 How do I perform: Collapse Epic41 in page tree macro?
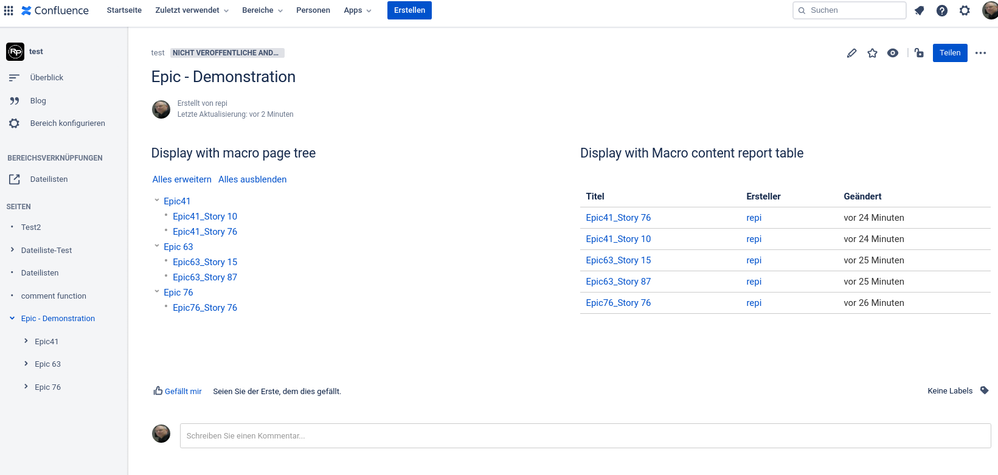(157, 201)
